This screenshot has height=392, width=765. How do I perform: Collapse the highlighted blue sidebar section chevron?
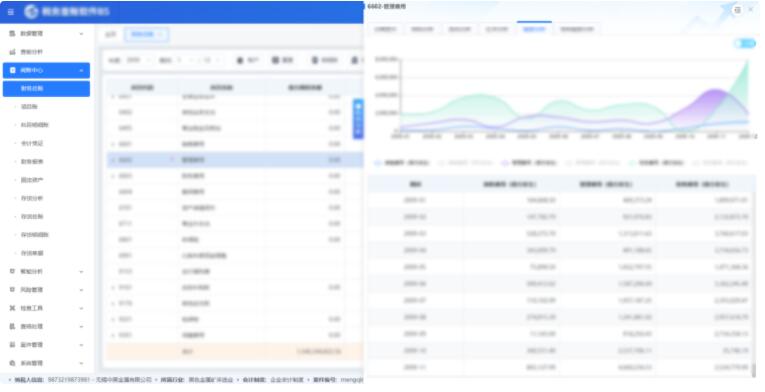[x=81, y=71]
